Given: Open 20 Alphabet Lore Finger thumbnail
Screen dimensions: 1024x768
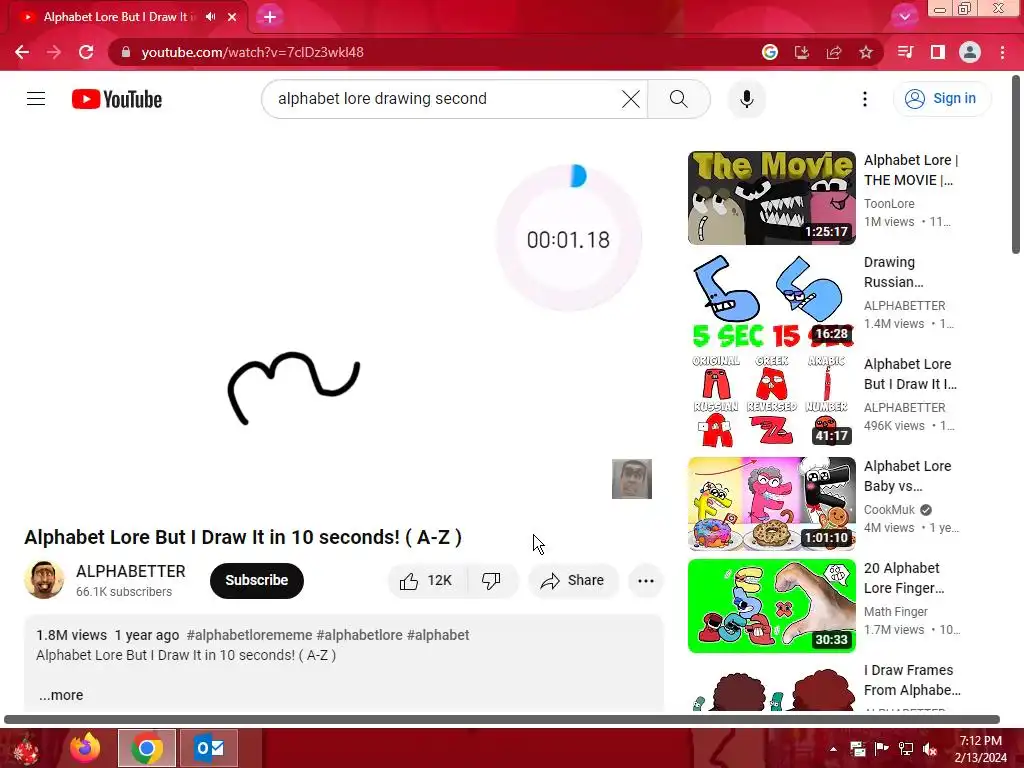Looking at the screenshot, I should click(771, 605).
